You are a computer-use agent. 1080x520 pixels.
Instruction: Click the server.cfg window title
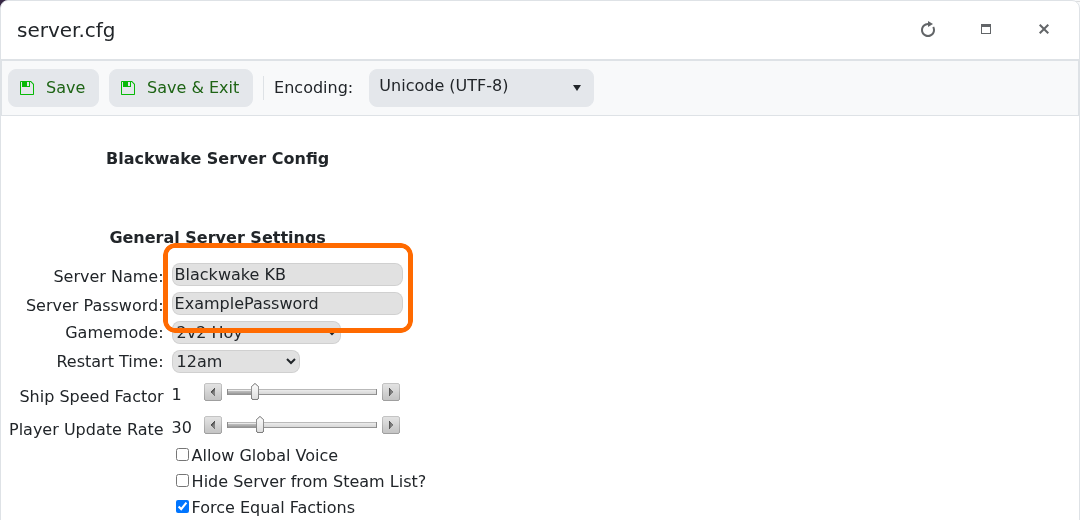click(66, 31)
